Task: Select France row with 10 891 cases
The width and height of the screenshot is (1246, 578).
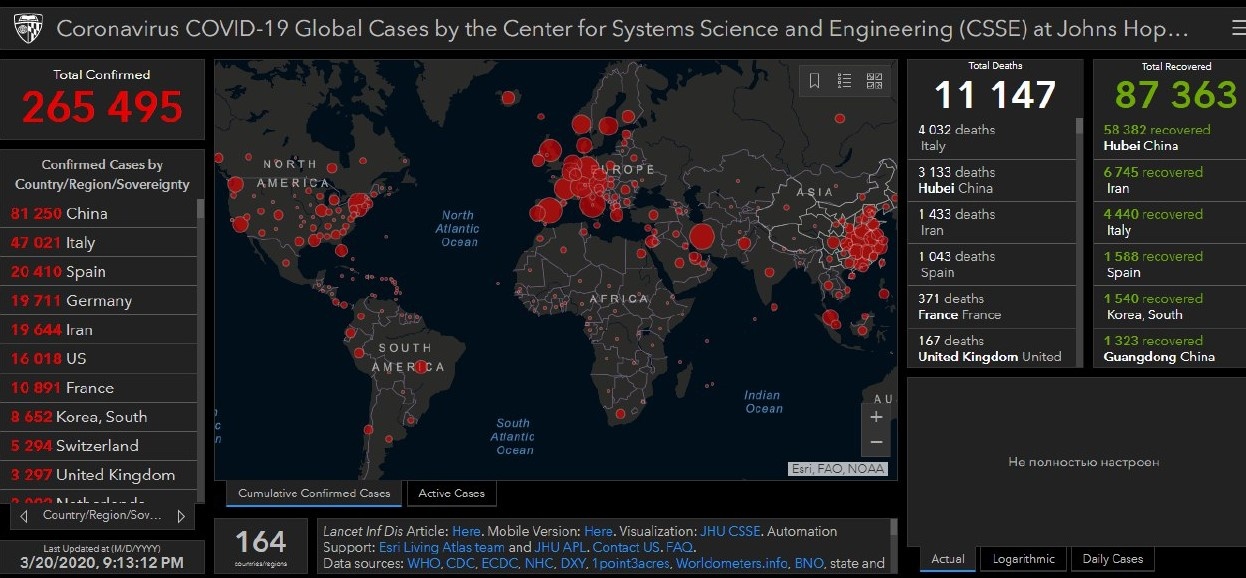Action: click(x=99, y=387)
